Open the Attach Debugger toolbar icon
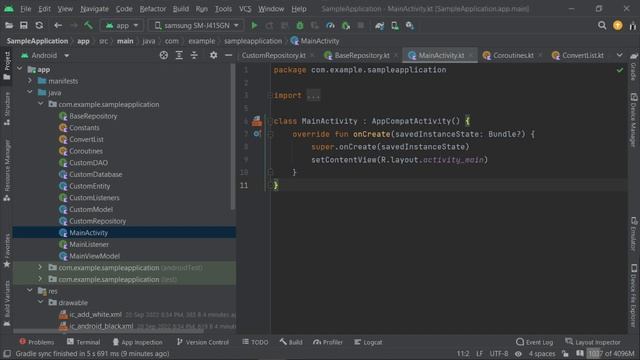 point(346,25)
